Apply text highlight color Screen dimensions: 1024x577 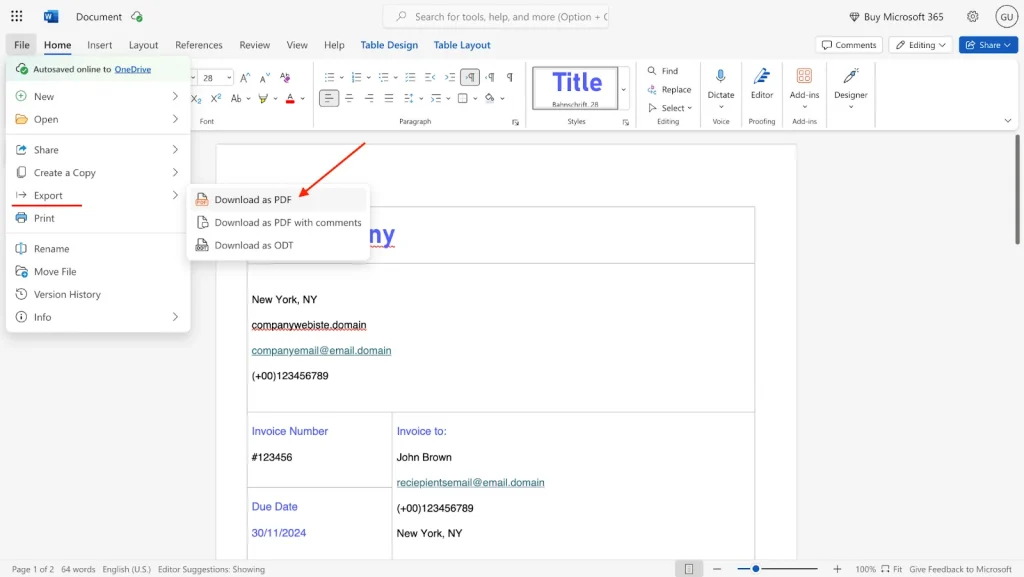click(262, 99)
